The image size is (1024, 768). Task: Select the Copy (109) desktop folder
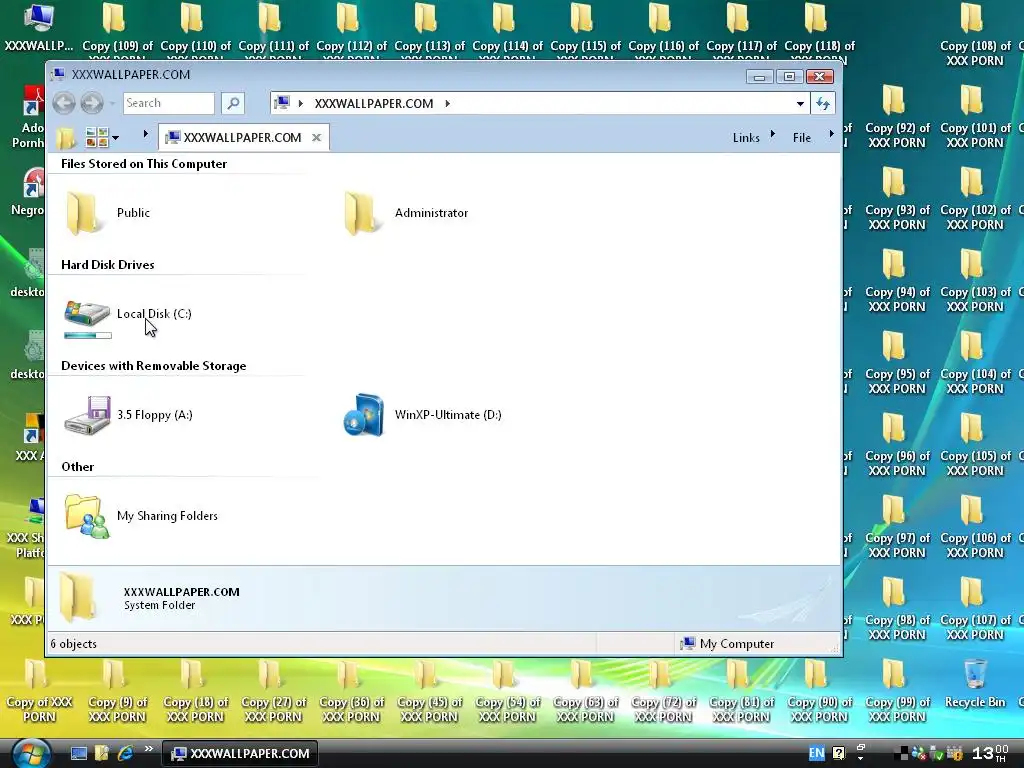pyautogui.click(x=117, y=29)
